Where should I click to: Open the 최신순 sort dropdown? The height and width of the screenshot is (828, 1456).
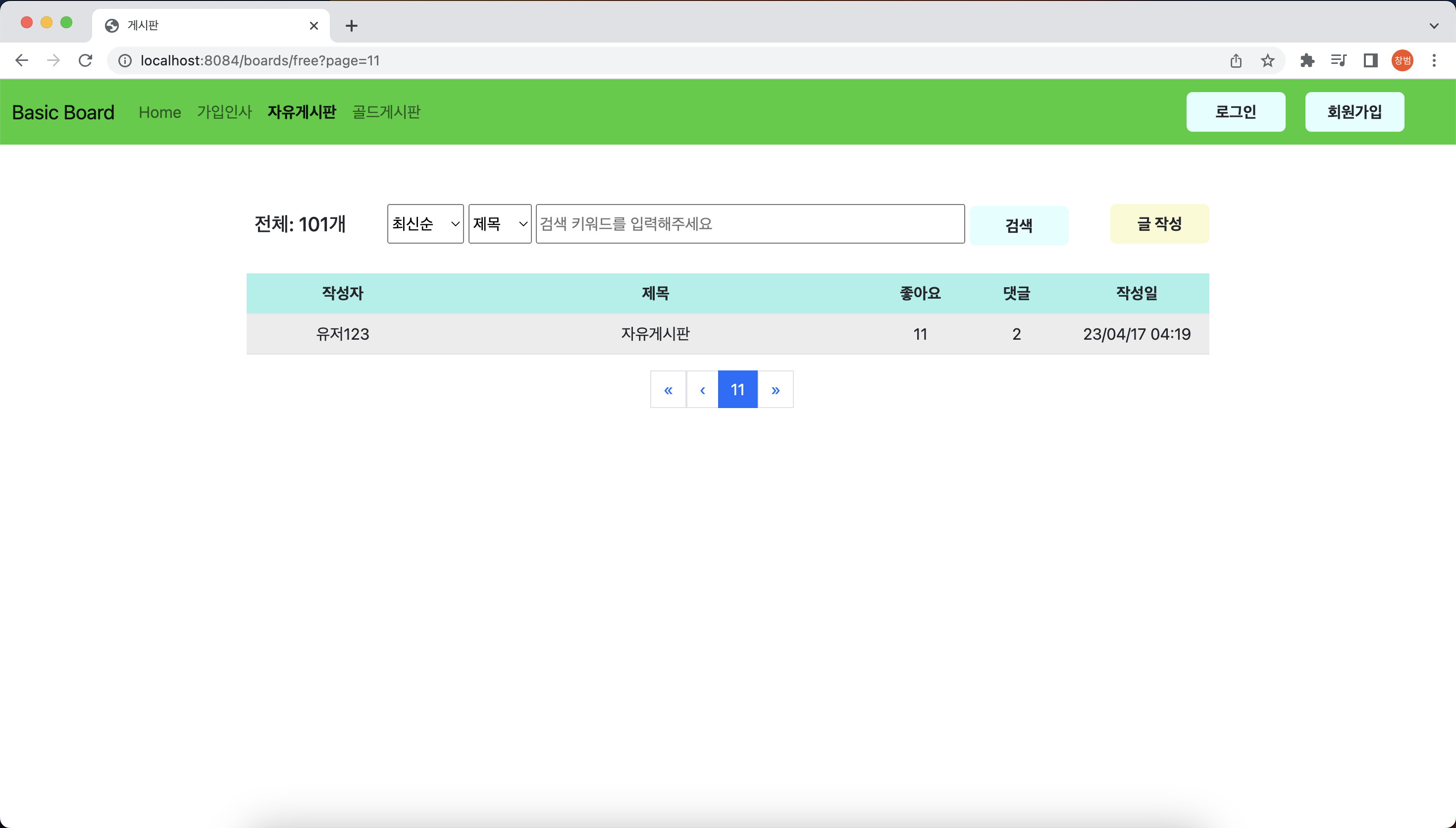(425, 223)
